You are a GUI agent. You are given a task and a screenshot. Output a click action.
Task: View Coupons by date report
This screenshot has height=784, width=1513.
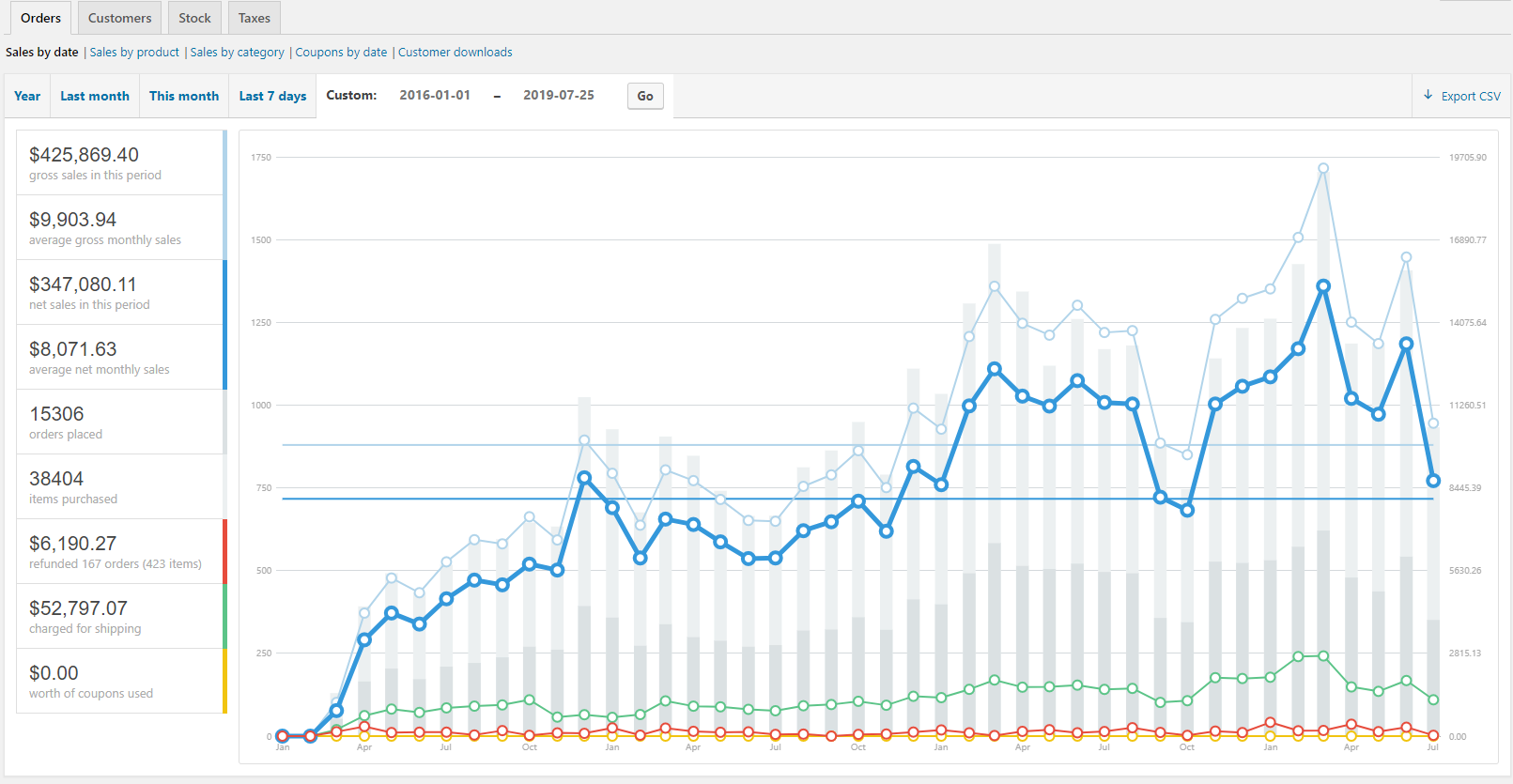click(341, 53)
